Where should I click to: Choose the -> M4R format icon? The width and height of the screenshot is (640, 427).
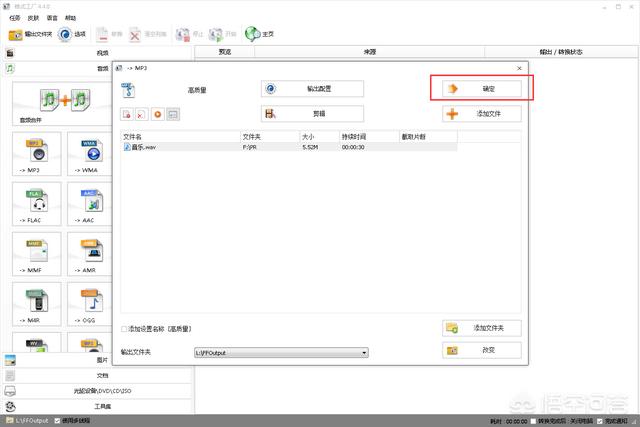point(37,304)
